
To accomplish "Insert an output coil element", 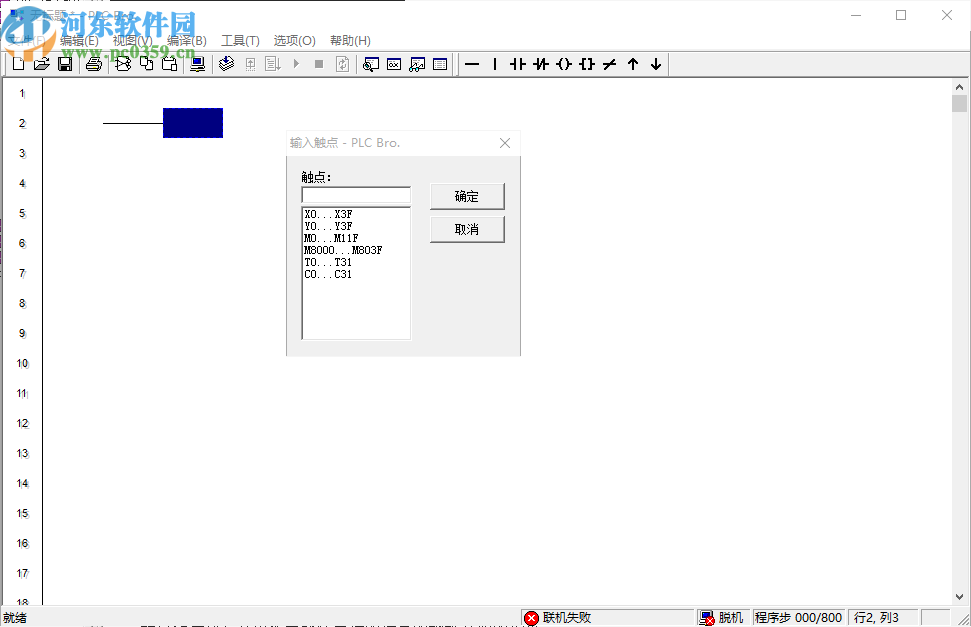I will pyautogui.click(x=564, y=64).
